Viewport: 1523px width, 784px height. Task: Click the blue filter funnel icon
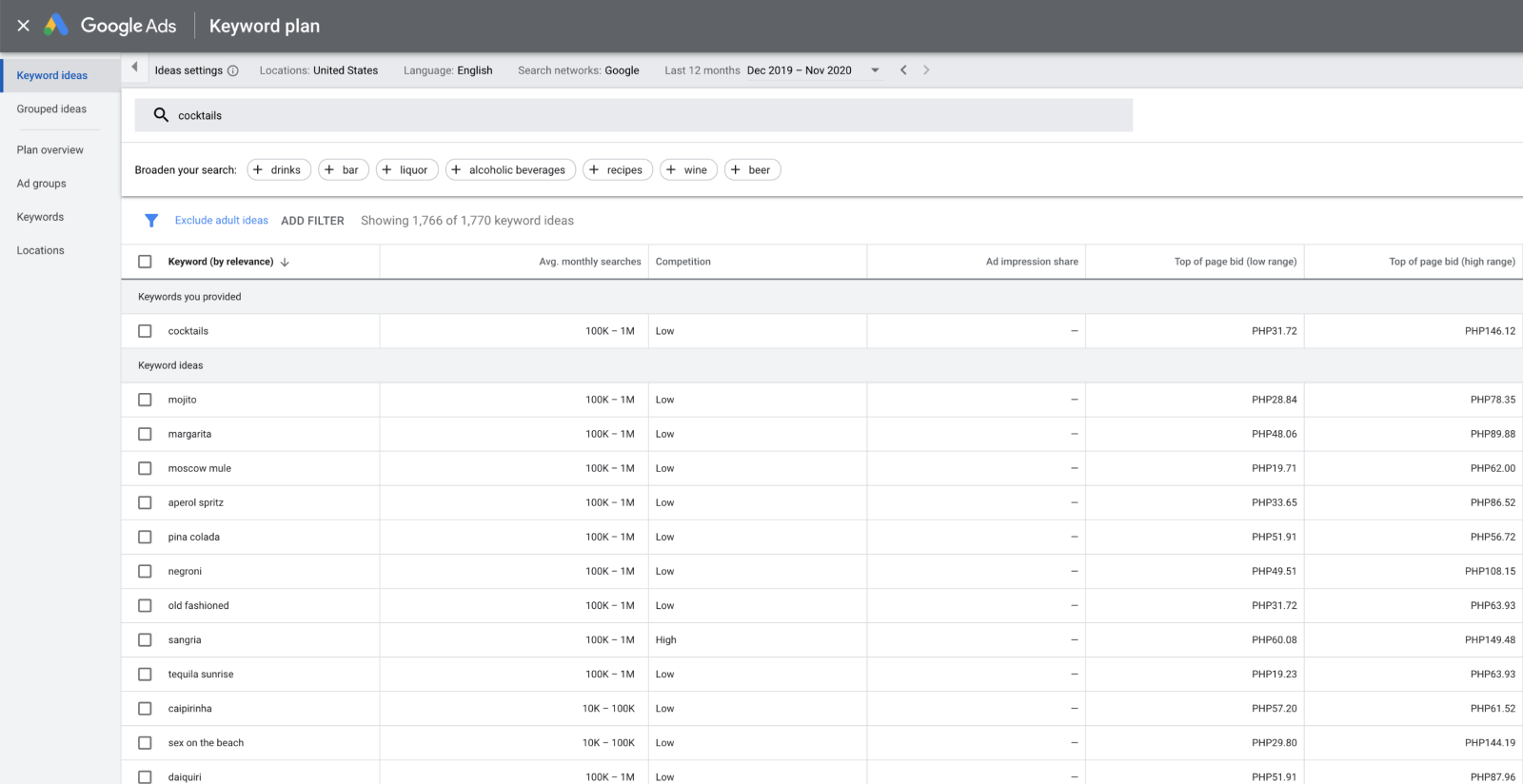pyautogui.click(x=151, y=221)
